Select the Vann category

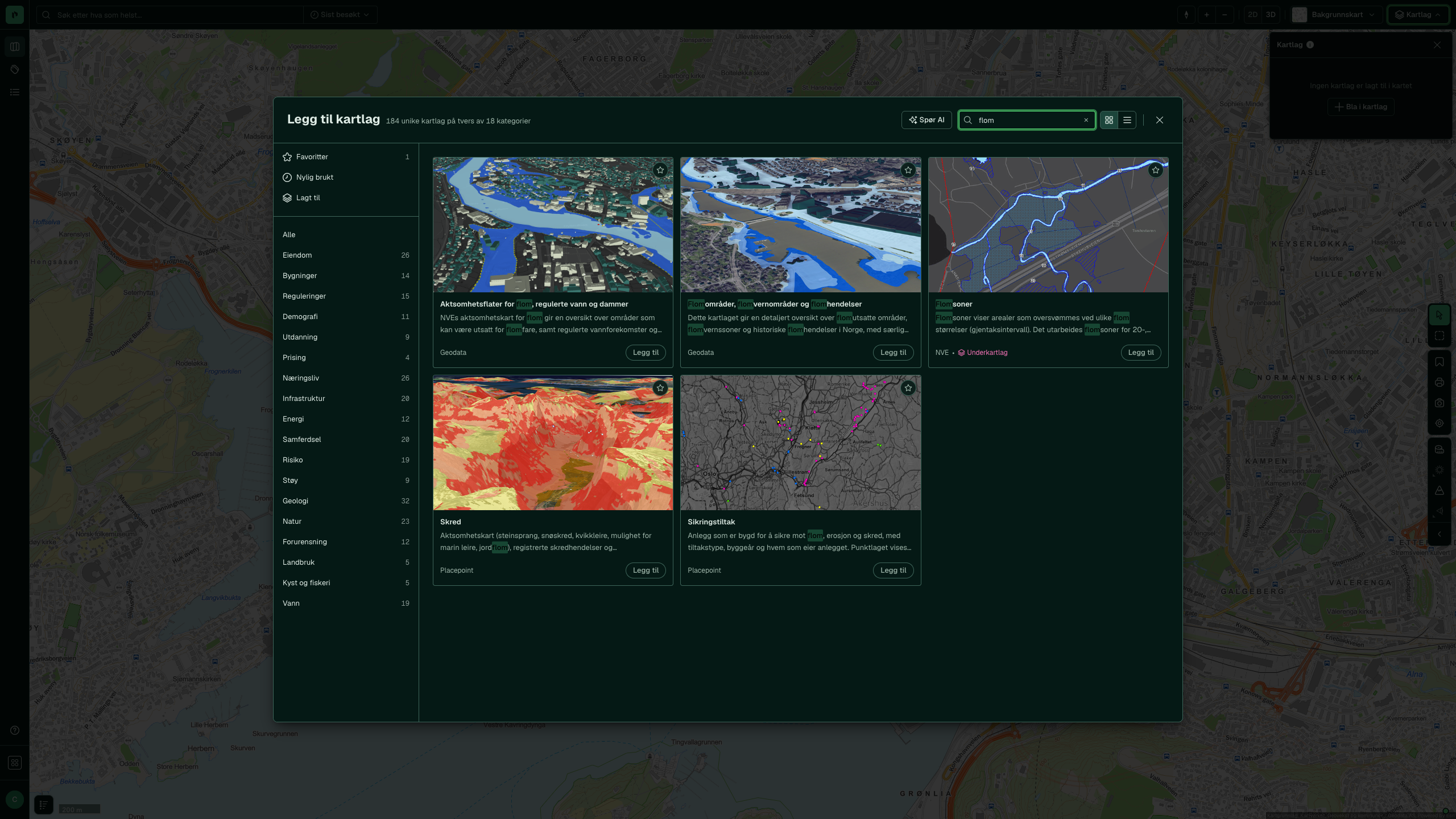tap(346, 603)
